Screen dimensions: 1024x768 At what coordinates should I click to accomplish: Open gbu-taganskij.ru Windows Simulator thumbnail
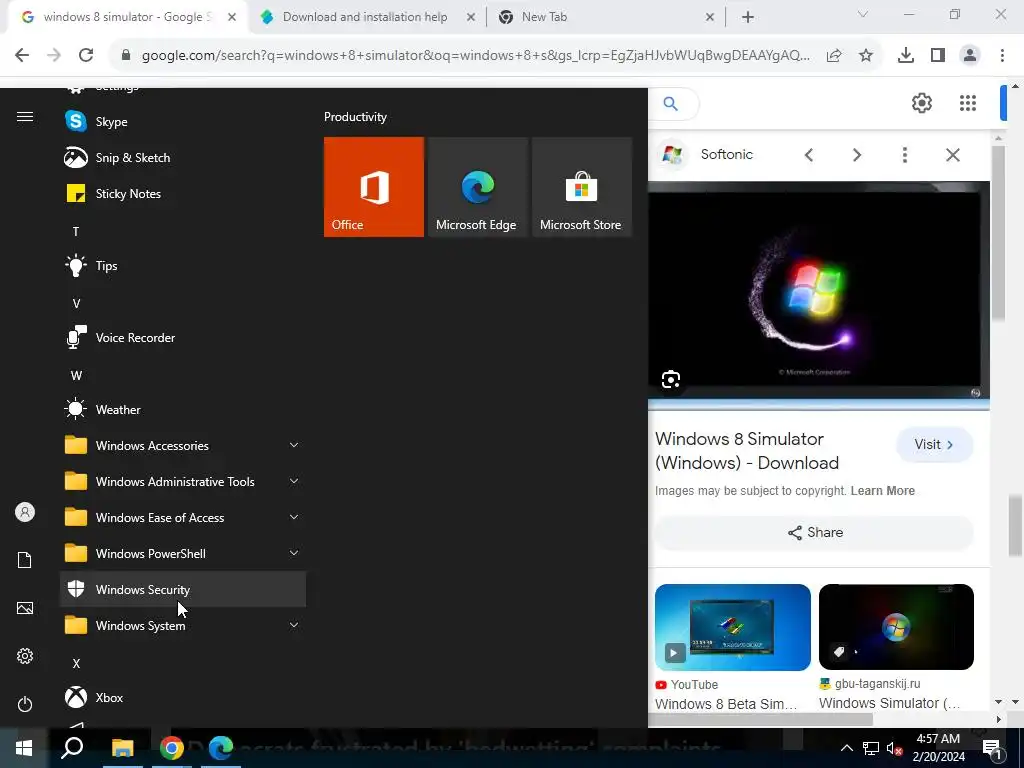click(x=896, y=627)
